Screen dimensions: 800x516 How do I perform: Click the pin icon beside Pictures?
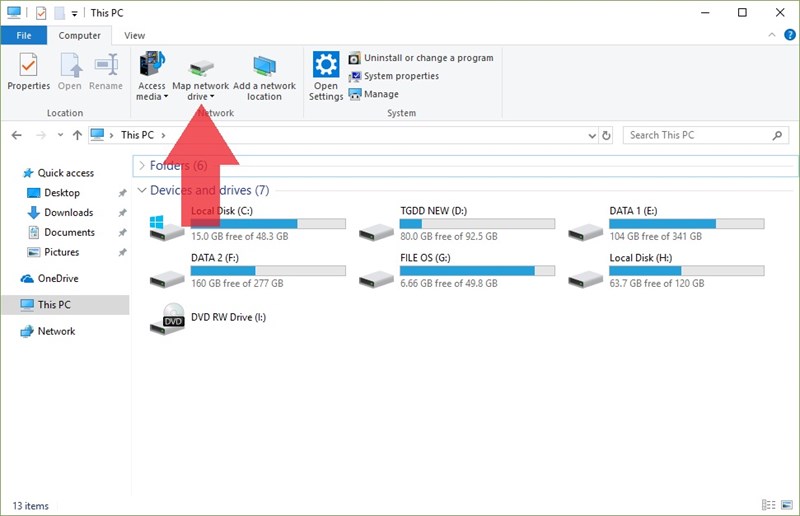(122, 252)
